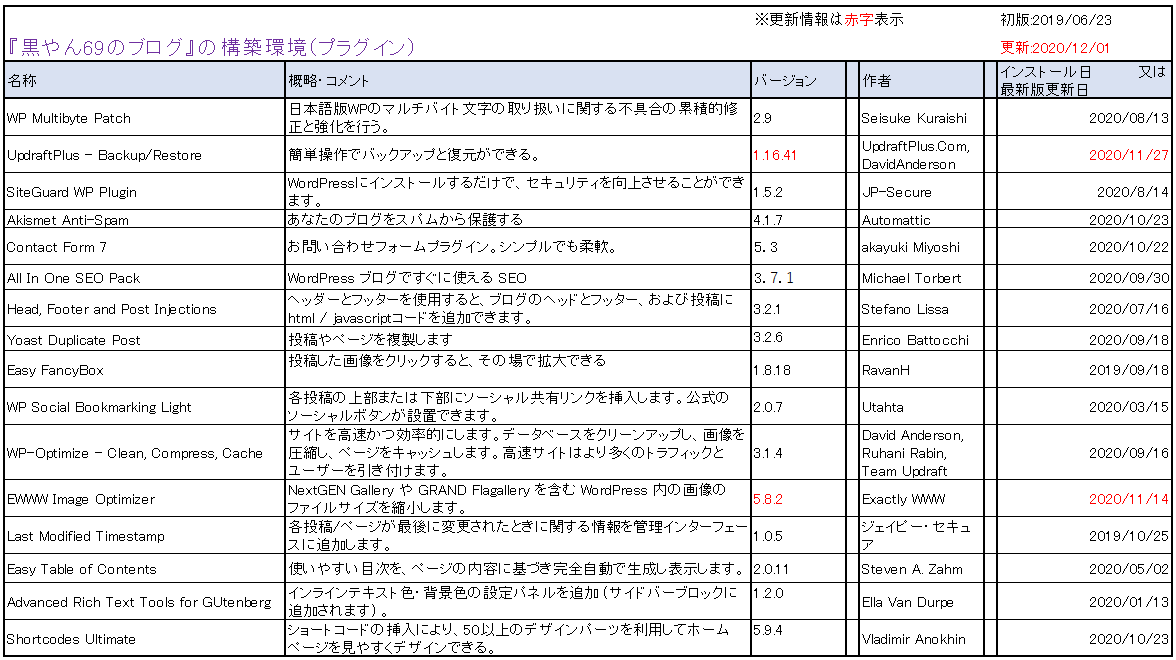Select the red version '1.16.41'
The height and width of the screenshot is (660, 1176).
tap(775, 155)
